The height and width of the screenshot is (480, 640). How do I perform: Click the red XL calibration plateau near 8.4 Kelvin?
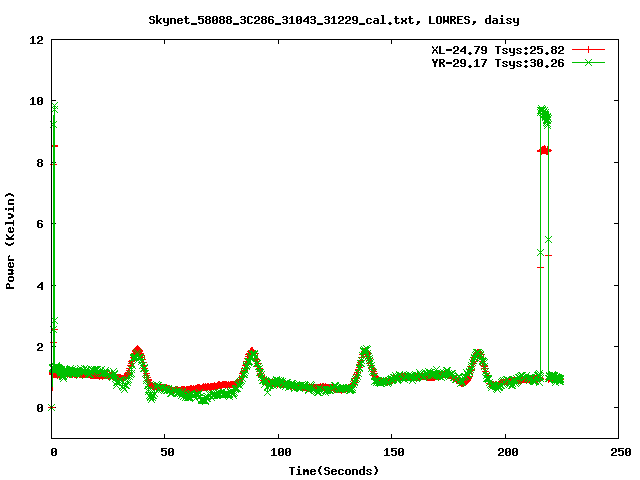click(x=544, y=151)
